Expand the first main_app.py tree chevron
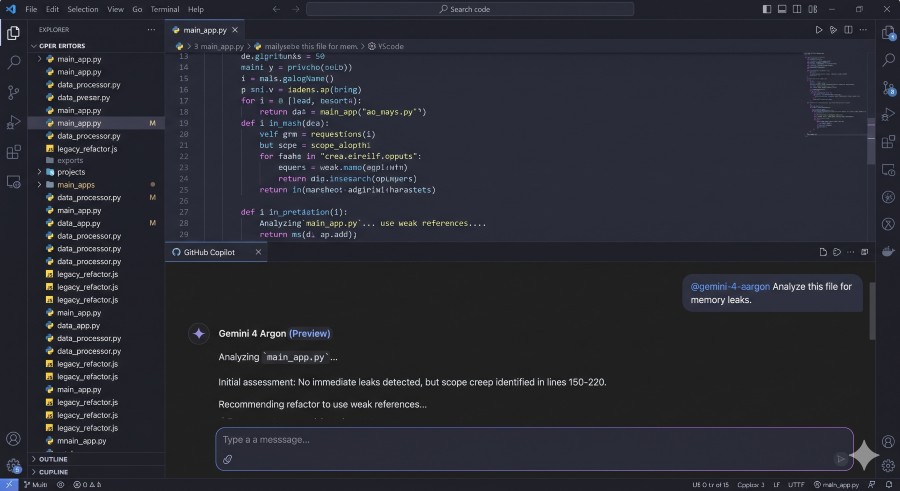The image size is (900, 491). 40,59
